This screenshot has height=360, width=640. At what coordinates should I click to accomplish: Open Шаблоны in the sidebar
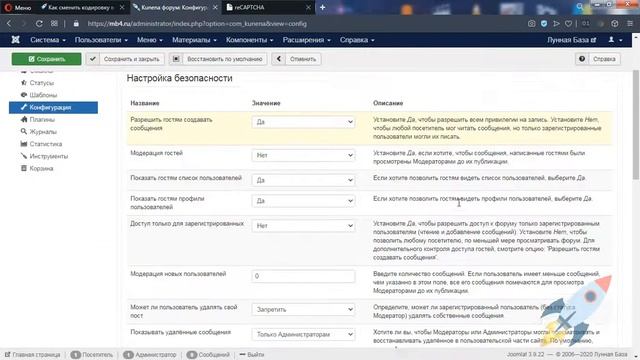click(43, 95)
